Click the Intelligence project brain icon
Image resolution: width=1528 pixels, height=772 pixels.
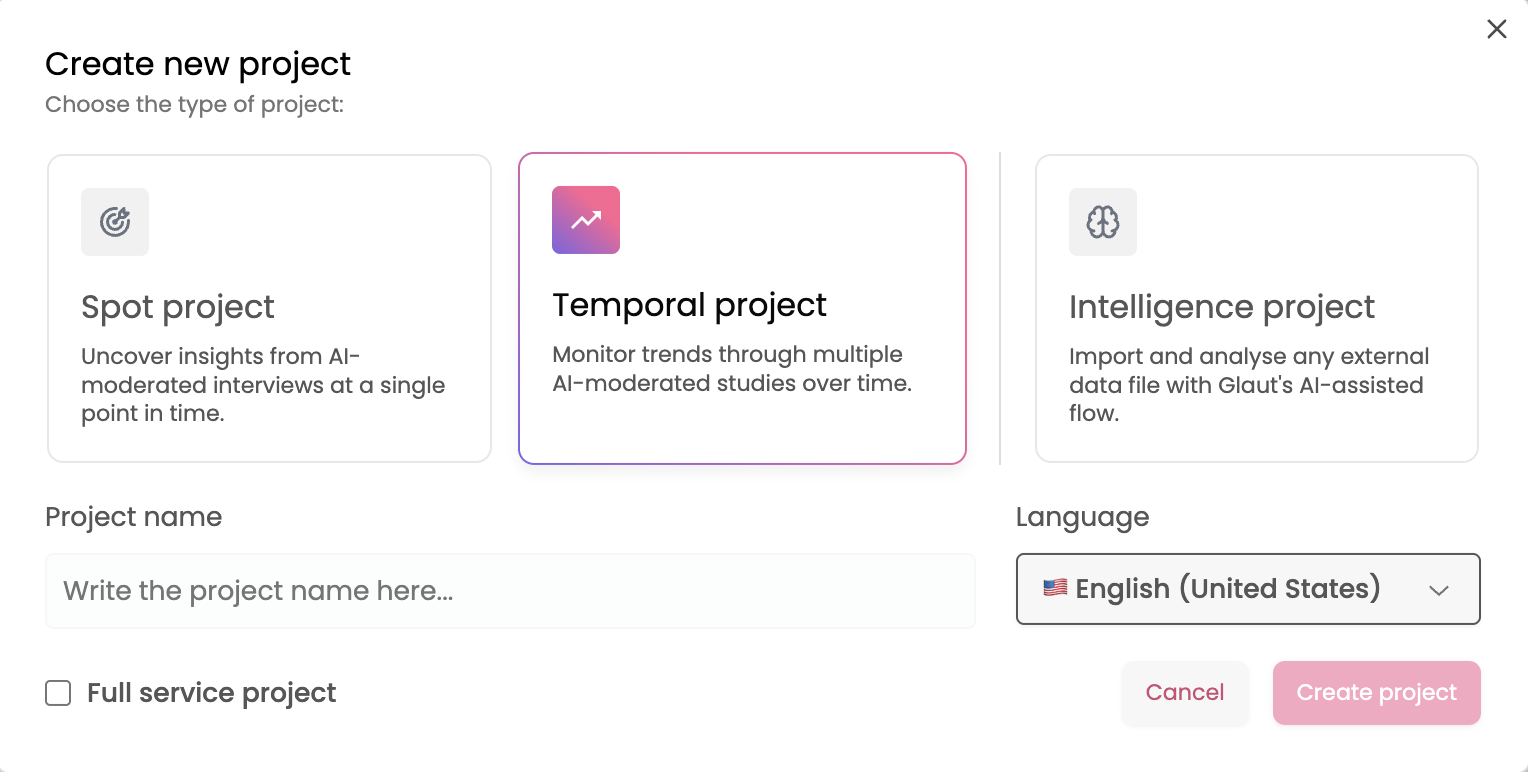click(x=1103, y=222)
